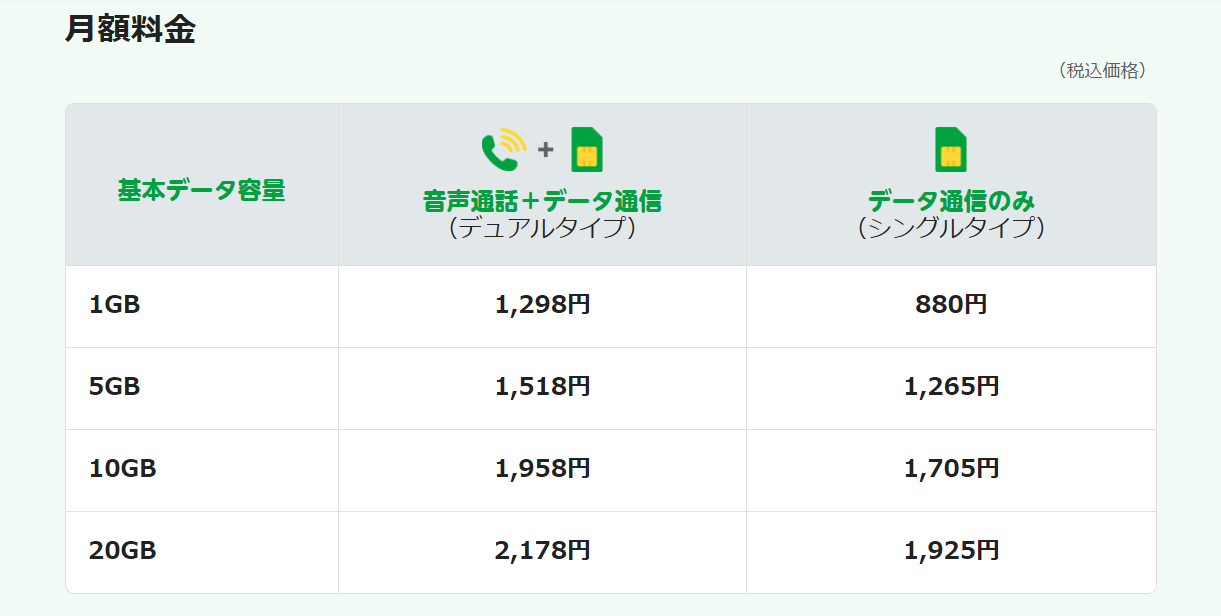Click the plus sign between header icons

click(x=545, y=150)
